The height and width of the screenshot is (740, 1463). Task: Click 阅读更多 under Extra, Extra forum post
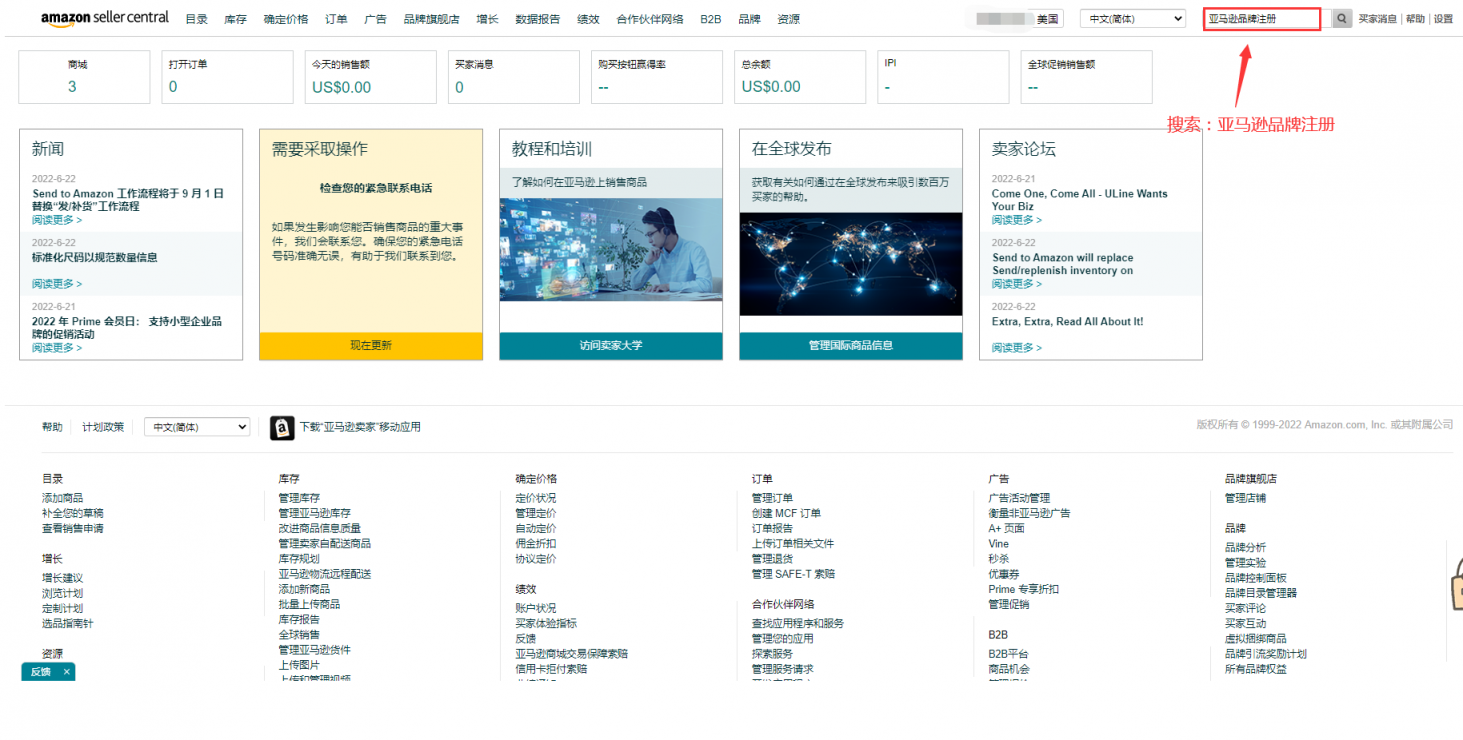pos(1017,348)
